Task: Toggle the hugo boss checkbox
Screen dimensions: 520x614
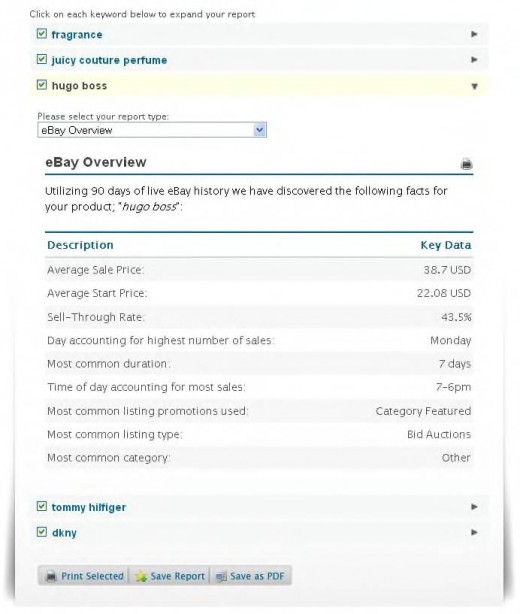Action: (x=42, y=85)
